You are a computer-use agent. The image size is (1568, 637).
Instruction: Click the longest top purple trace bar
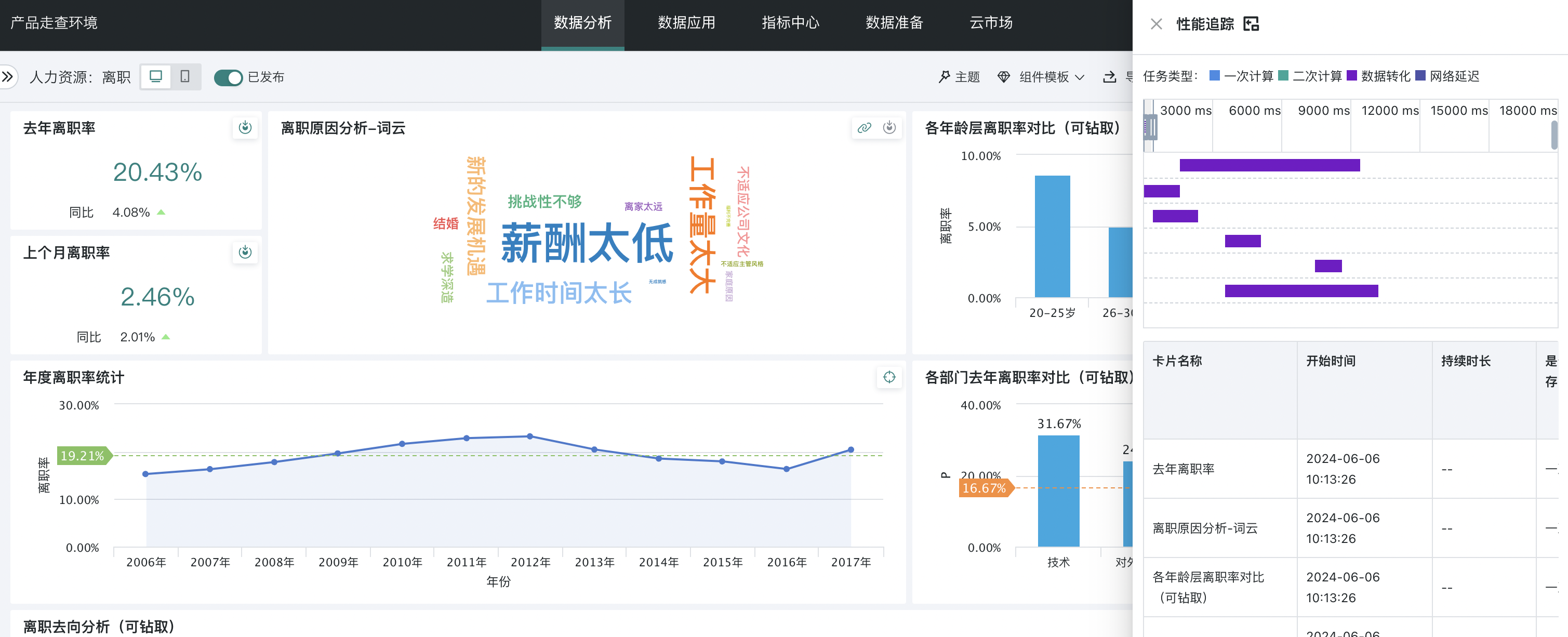click(1269, 165)
